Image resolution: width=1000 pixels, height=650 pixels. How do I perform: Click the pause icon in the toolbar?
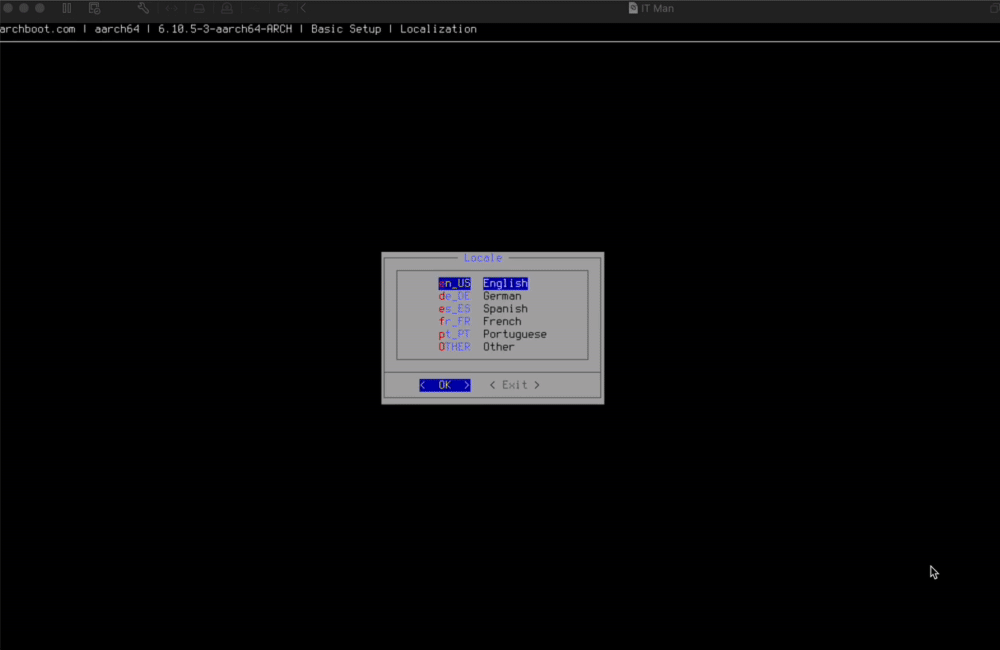[66, 7]
